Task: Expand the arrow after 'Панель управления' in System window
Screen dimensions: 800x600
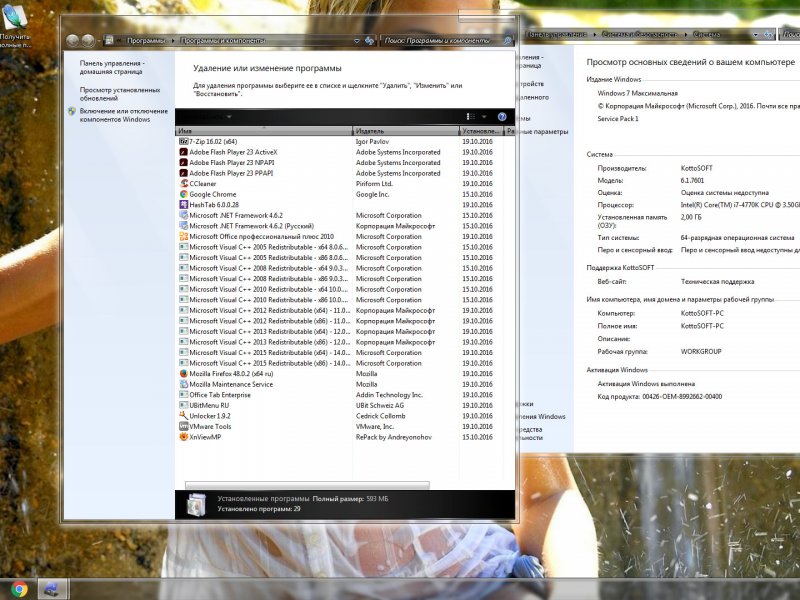Action: [x=595, y=35]
